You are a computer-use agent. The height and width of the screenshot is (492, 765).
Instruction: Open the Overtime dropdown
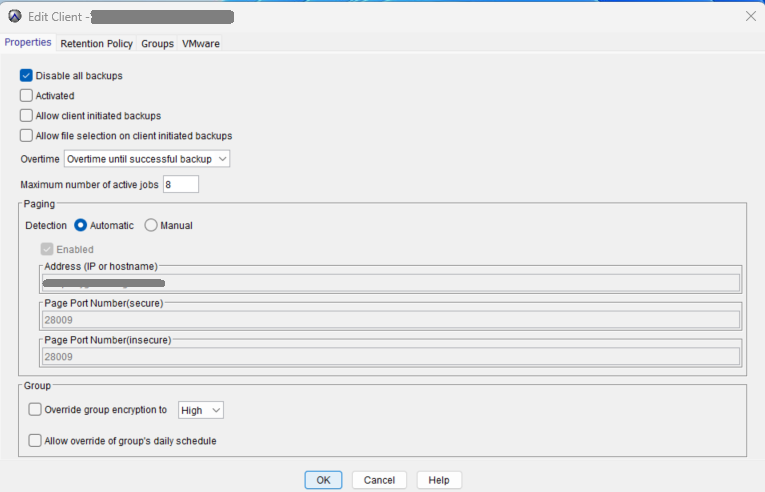click(147, 159)
